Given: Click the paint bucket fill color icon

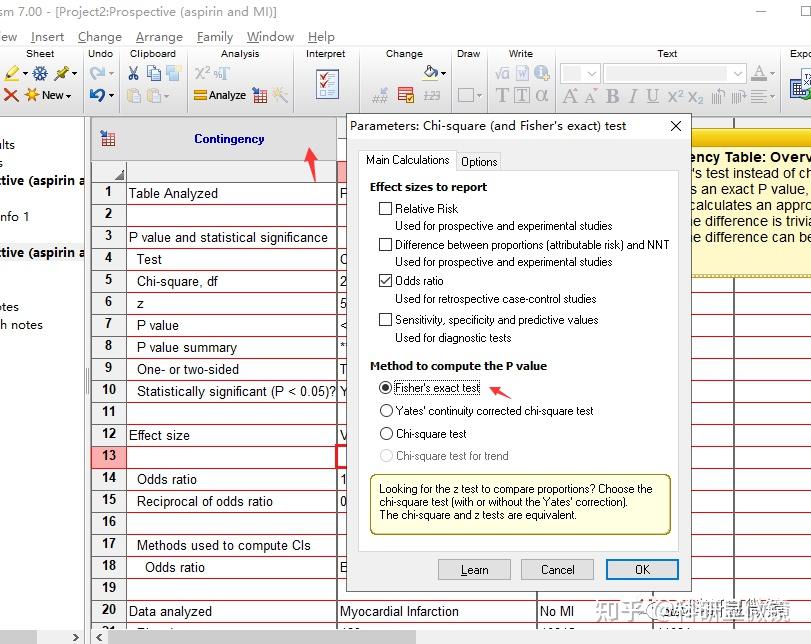Looking at the screenshot, I should (430, 72).
